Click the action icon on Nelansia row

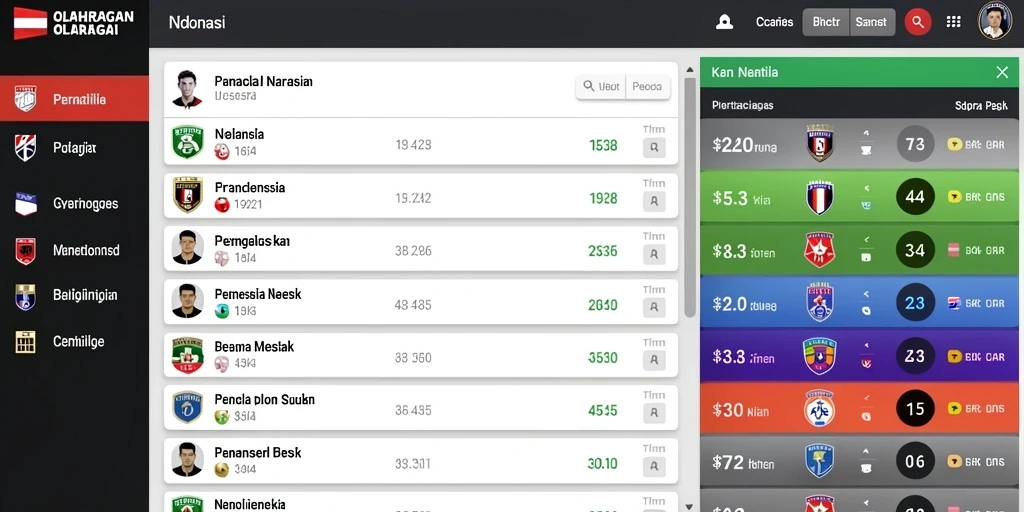pos(654,148)
